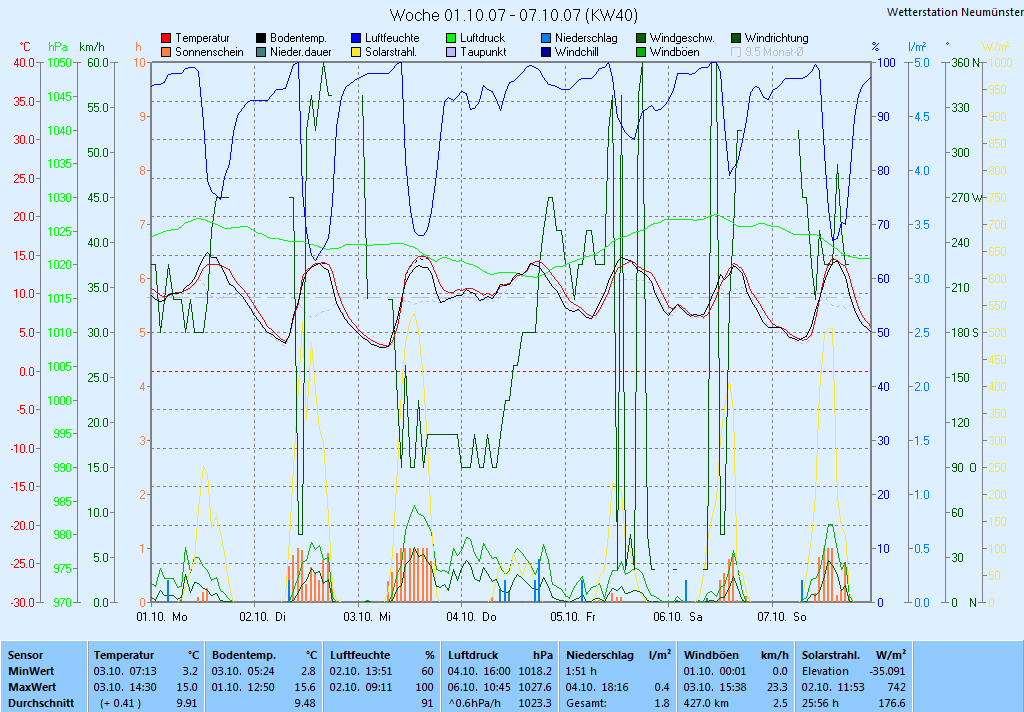Image resolution: width=1024 pixels, height=712 pixels.
Task: Click the Temperatur legend label text
Action: 202,39
